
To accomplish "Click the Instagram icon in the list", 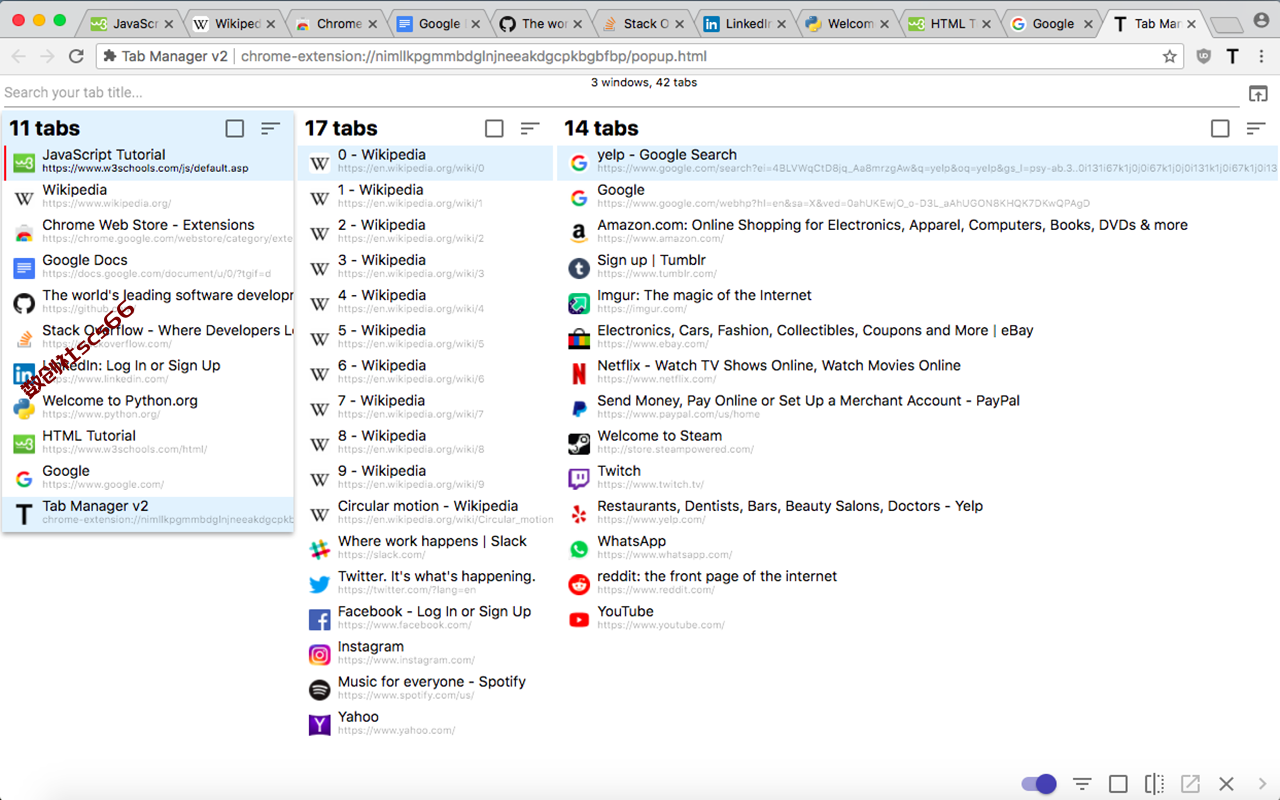I will click(319, 655).
